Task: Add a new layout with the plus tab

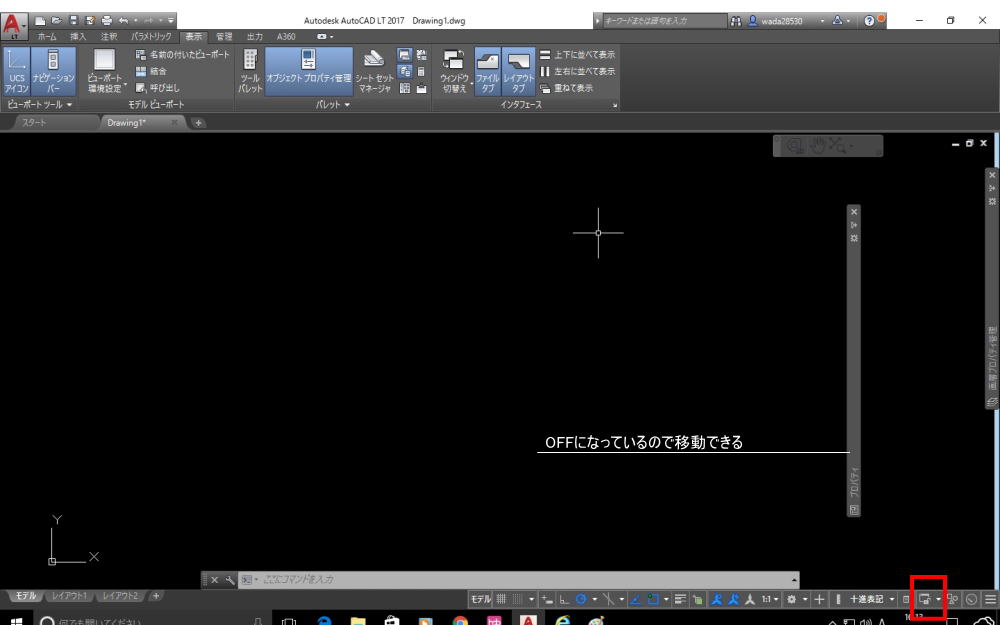Action: (x=156, y=596)
